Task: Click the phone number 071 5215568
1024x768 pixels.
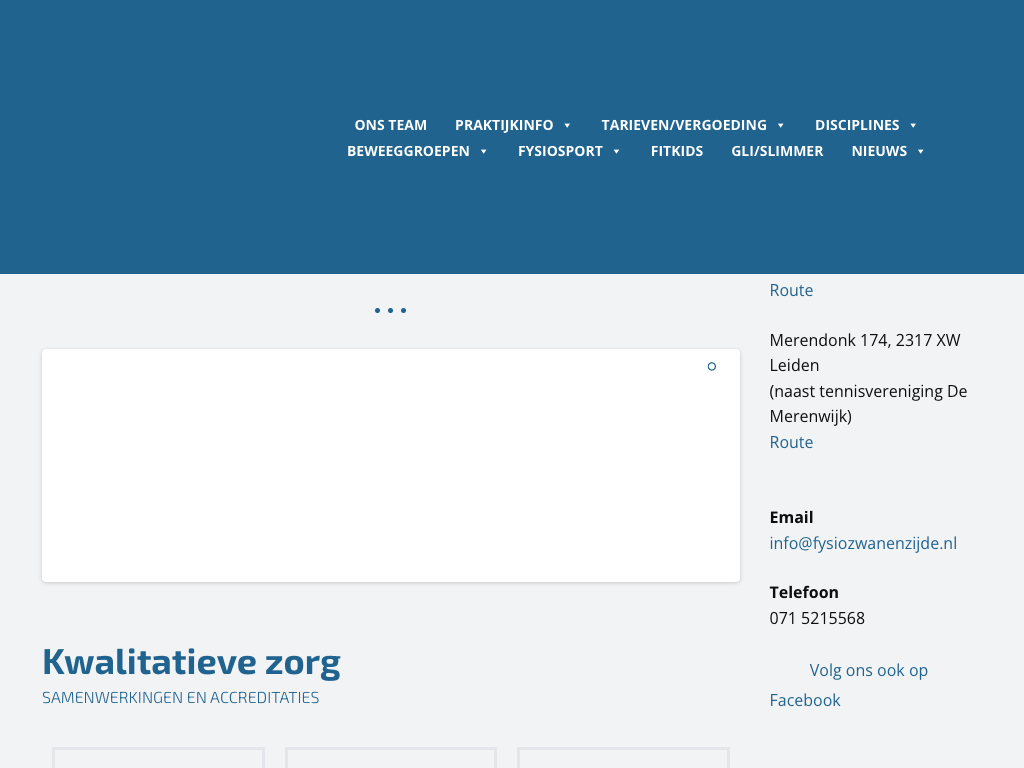Action: point(817,618)
